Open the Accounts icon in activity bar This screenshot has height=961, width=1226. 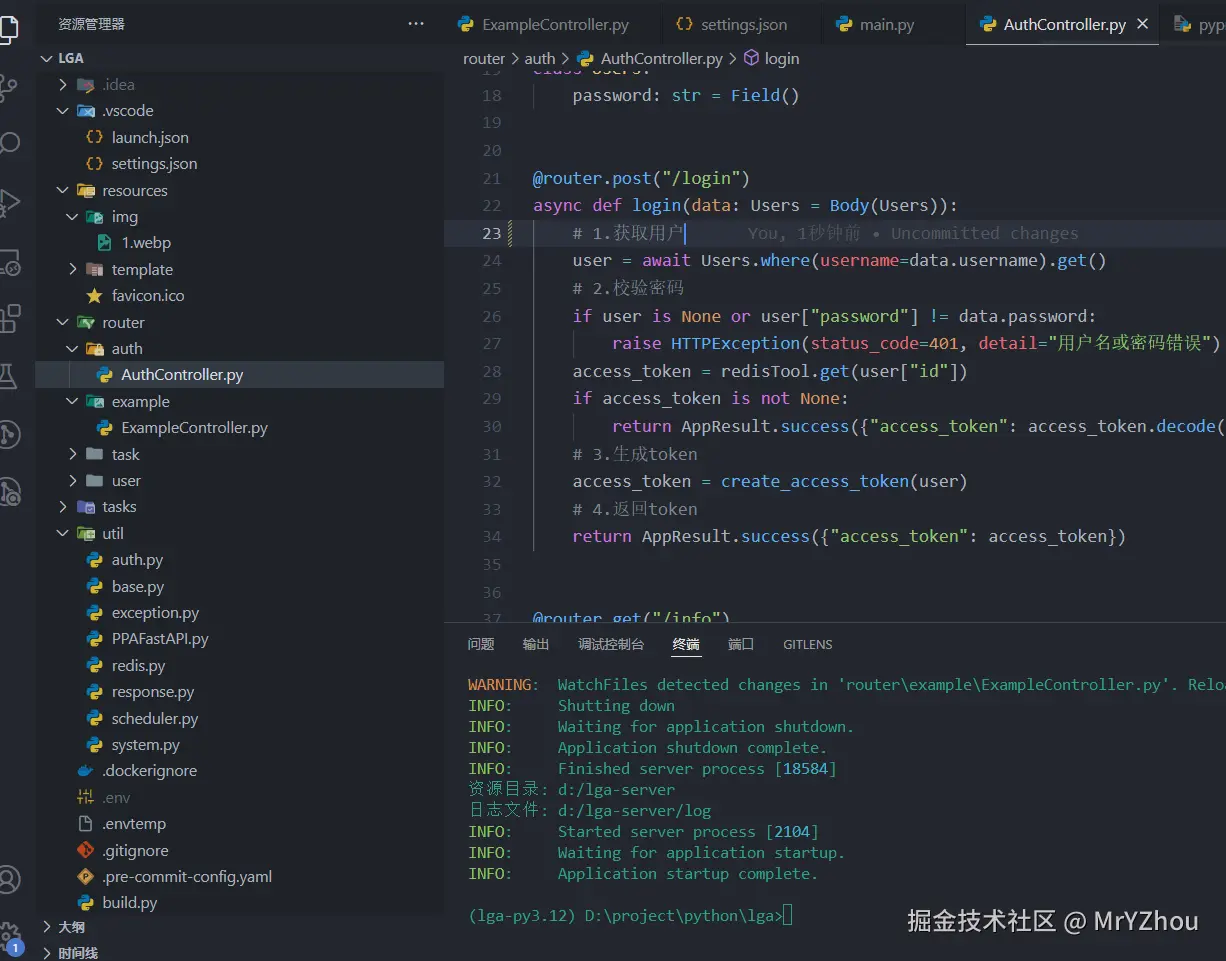8,879
